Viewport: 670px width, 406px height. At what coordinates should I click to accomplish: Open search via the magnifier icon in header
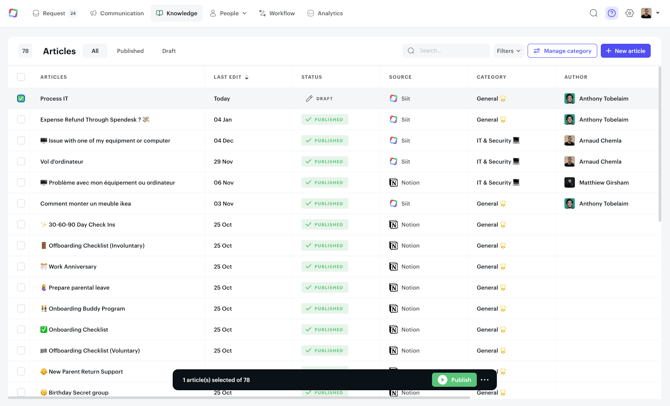click(x=593, y=13)
